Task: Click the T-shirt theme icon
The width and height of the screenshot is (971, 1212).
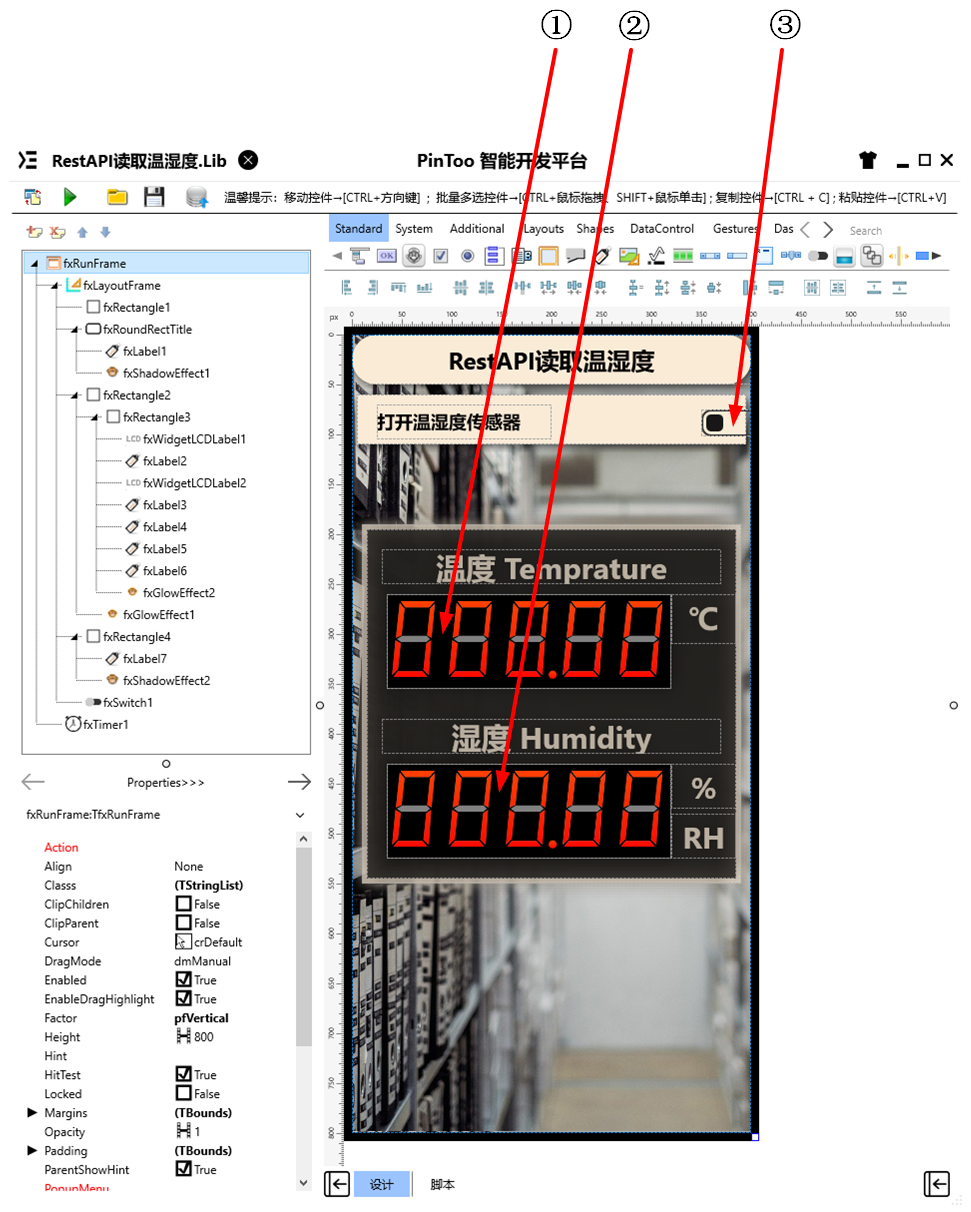Action: point(867,160)
